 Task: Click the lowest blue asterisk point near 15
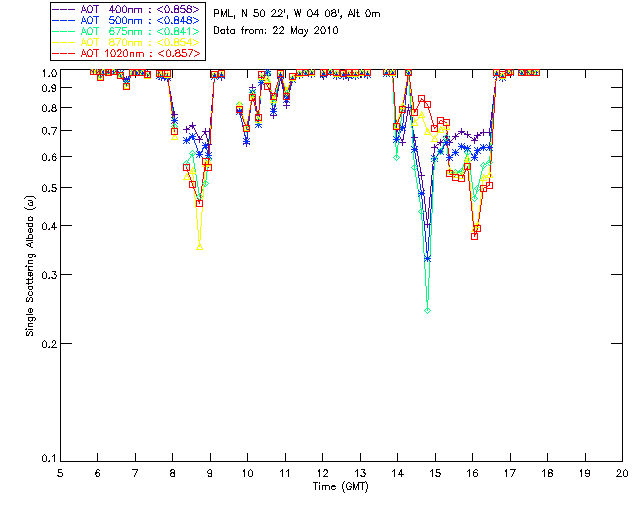(427, 259)
